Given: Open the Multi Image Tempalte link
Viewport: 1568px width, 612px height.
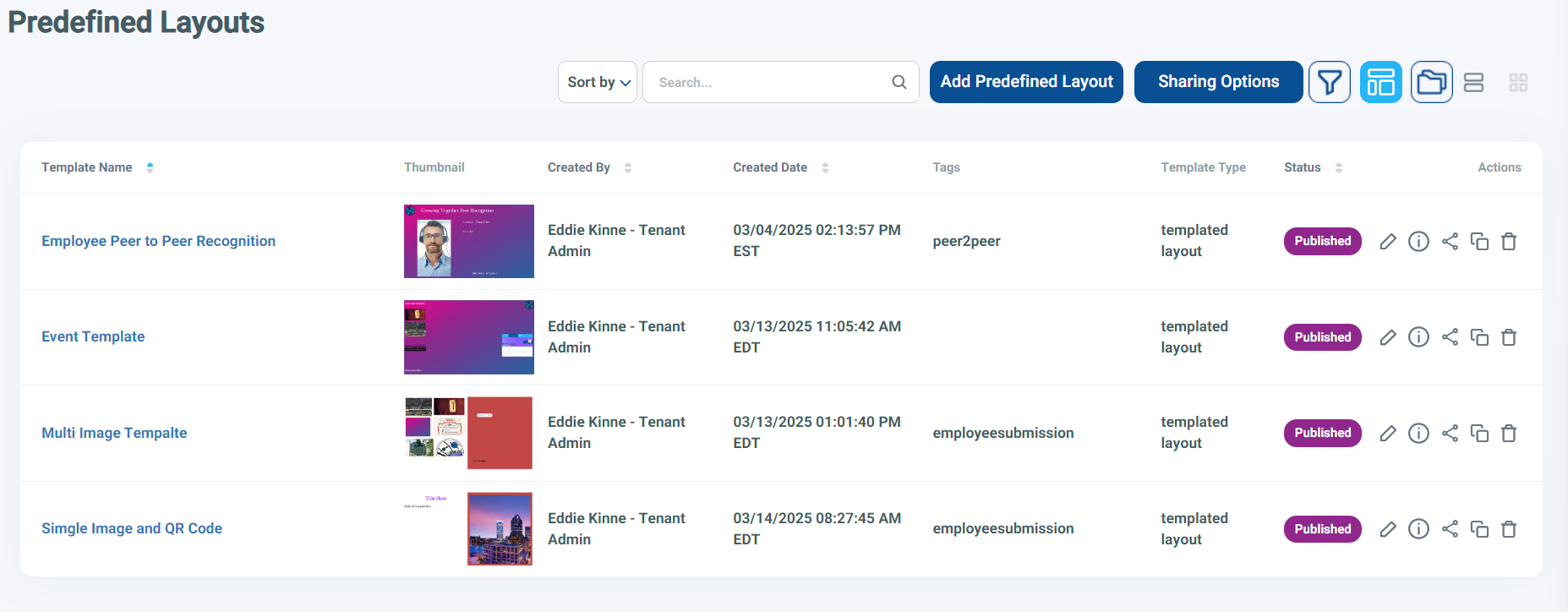Looking at the screenshot, I should click(114, 433).
